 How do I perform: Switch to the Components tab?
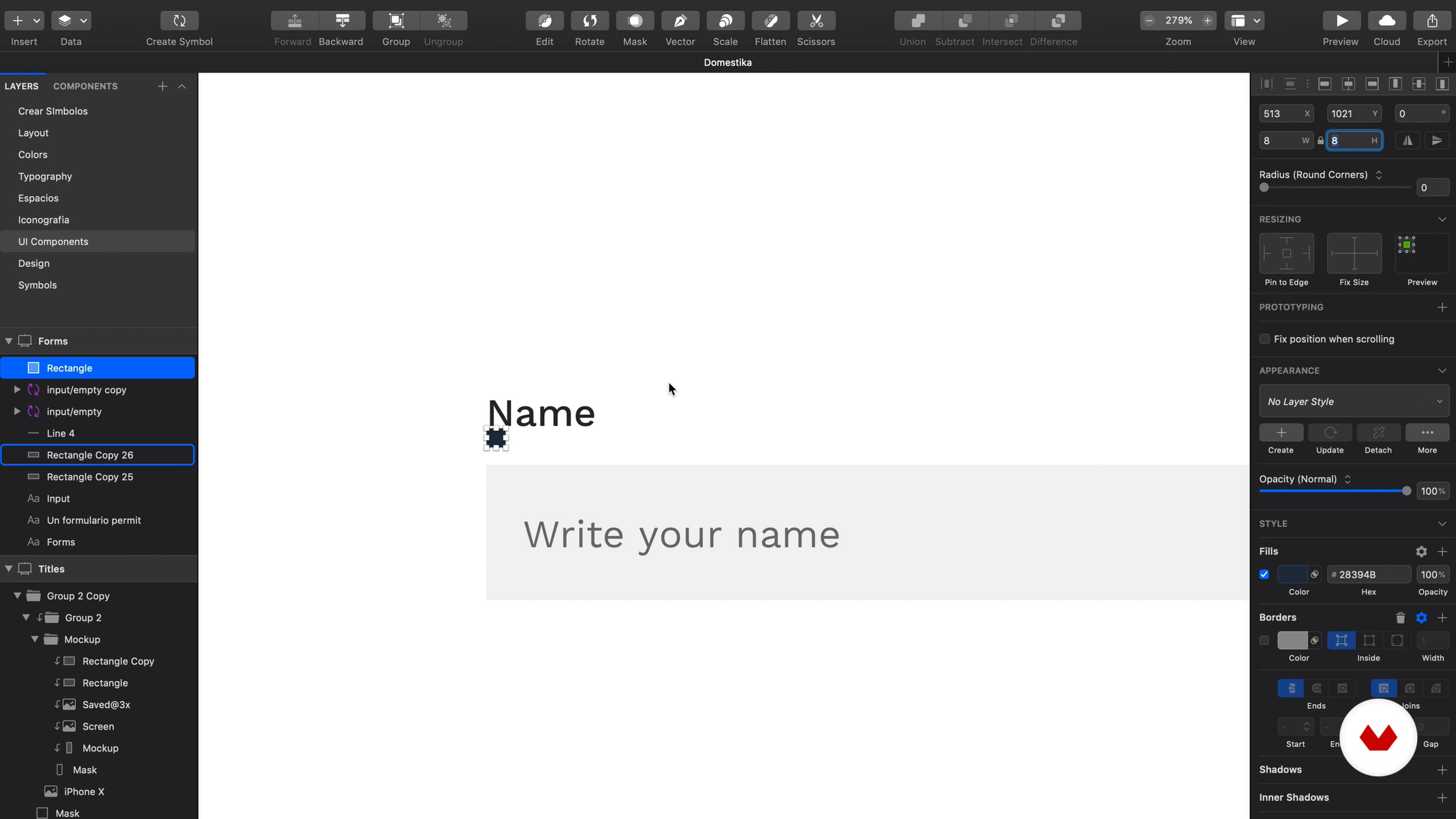(85, 86)
